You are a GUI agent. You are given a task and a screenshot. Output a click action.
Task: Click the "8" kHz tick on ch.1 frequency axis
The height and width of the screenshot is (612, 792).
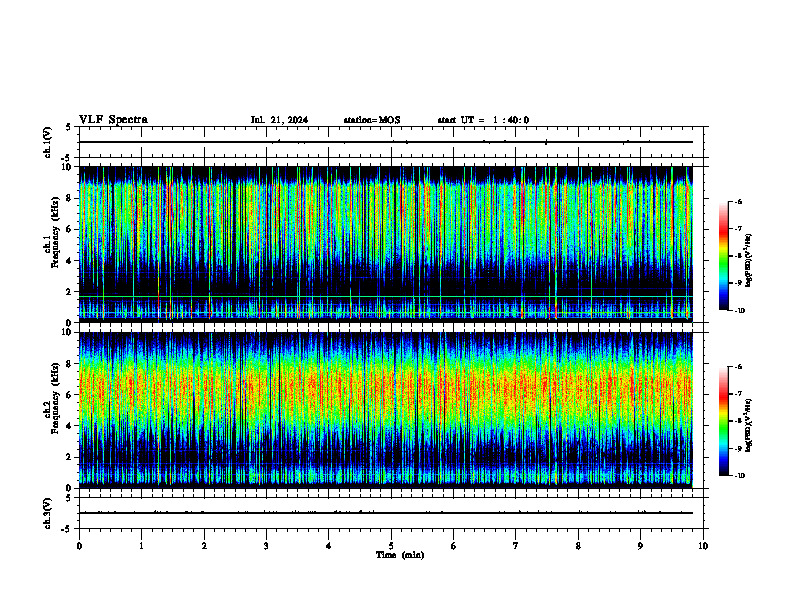(x=71, y=198)
